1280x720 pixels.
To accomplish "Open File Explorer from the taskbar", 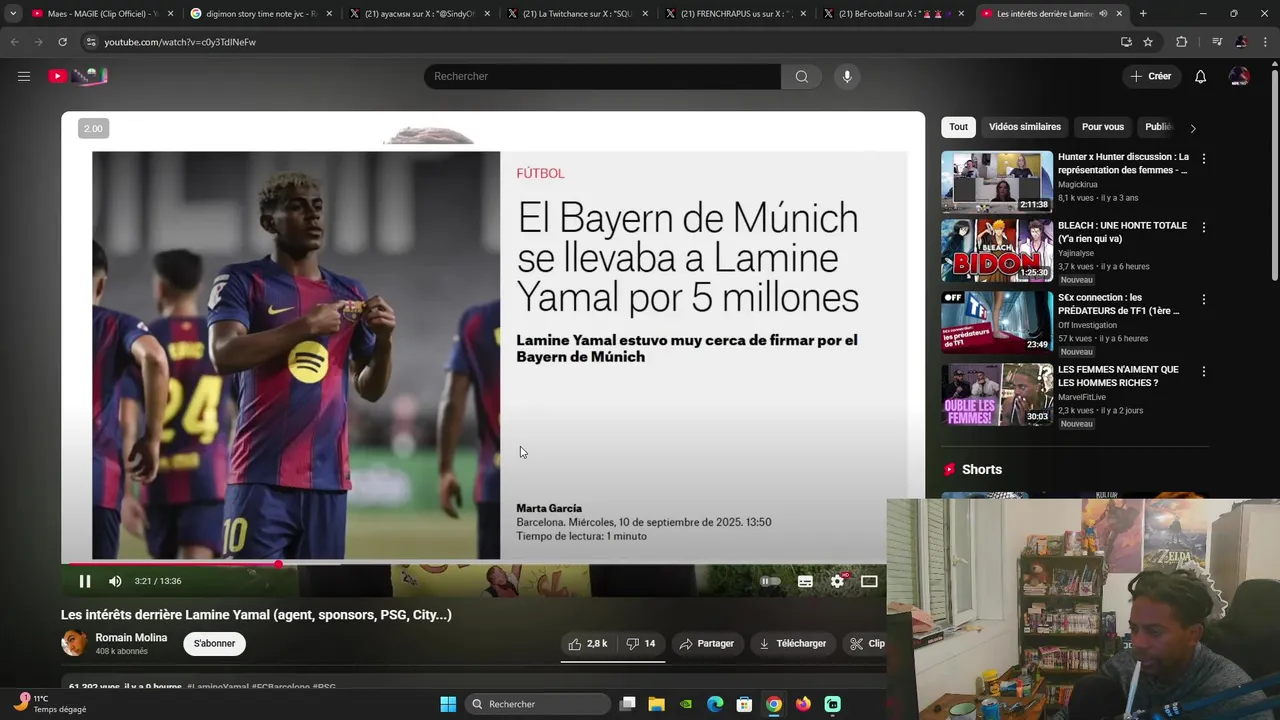I will click(656, 704).
